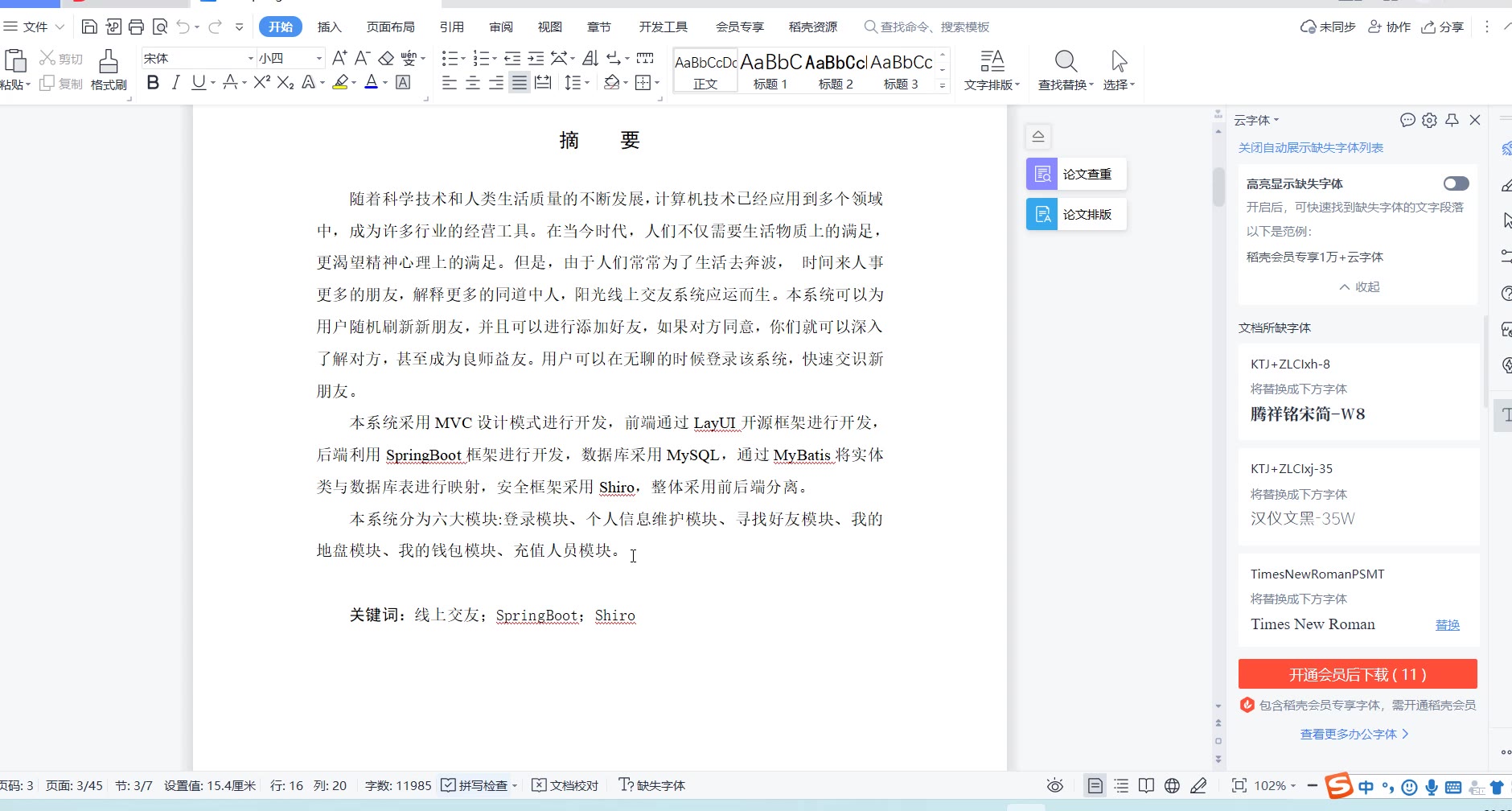1512x811 pixels.
Task: Toggle highlight missing fonts switch
Action: (x=1456, y=183)
